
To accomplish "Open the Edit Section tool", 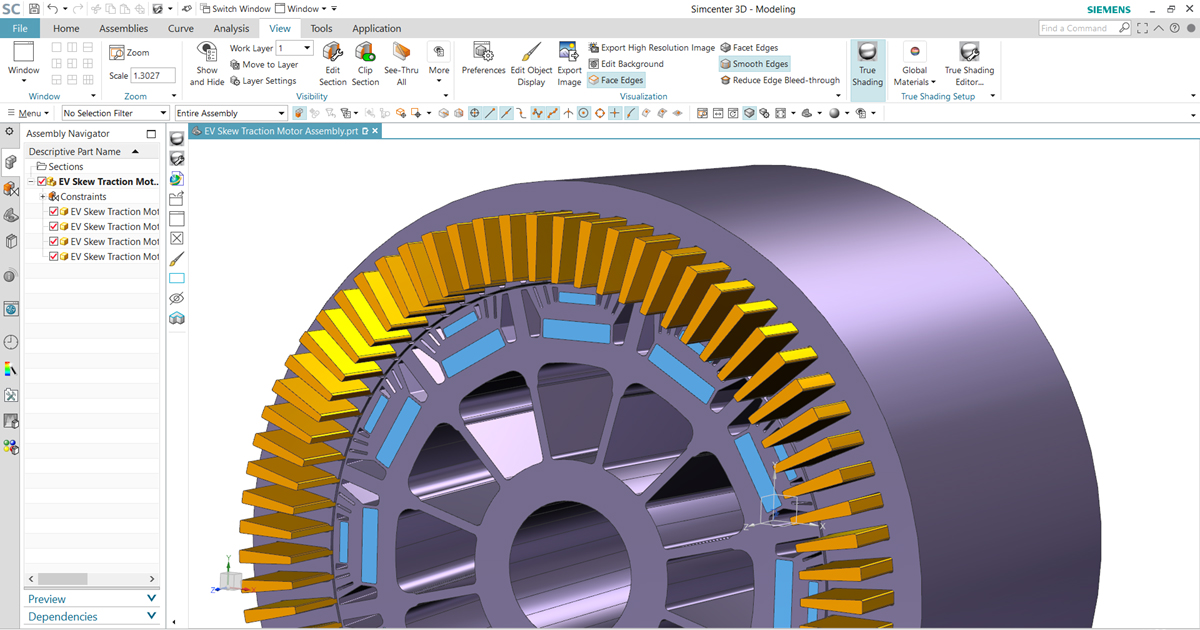I will pyautogui.click(x=333, y=53).
